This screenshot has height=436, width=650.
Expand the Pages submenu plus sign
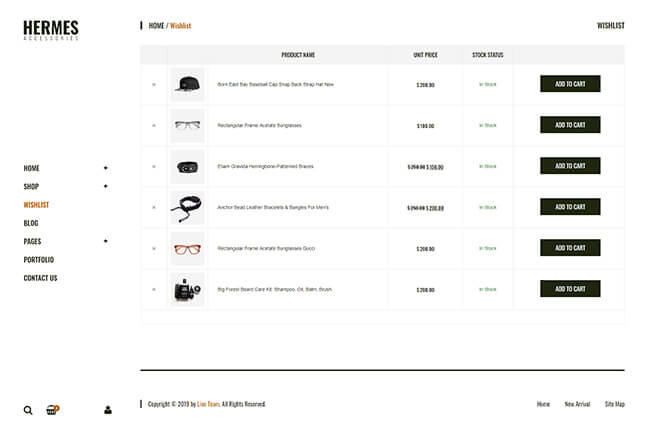click(105, 241)
